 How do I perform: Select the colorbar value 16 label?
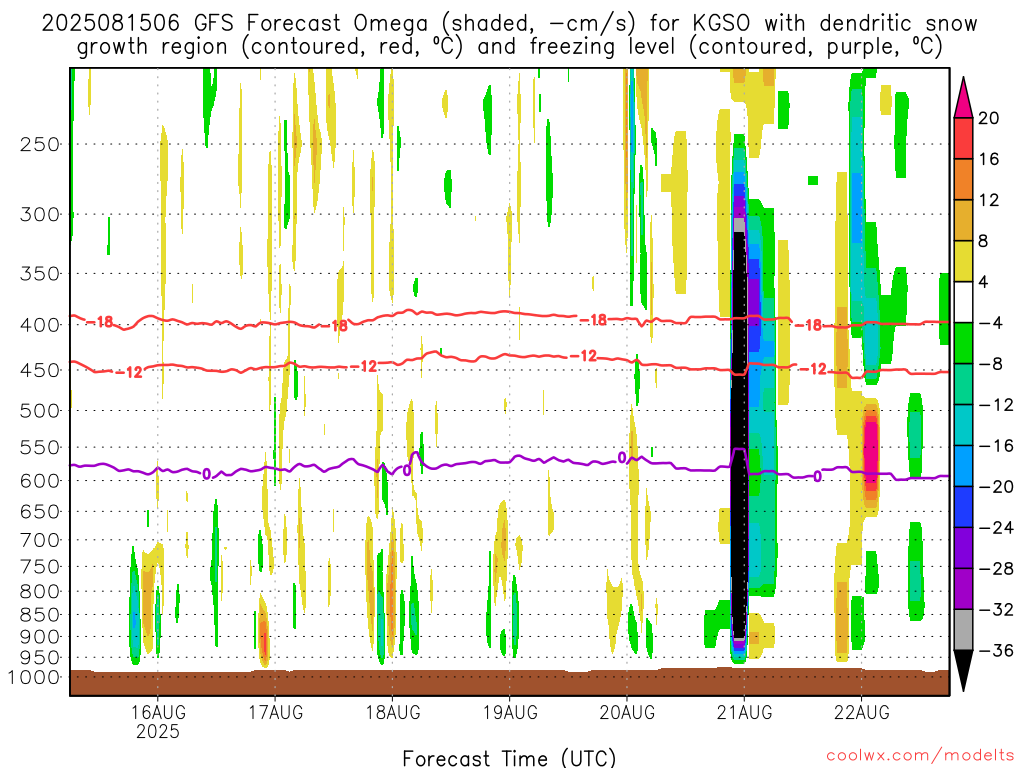989,159
